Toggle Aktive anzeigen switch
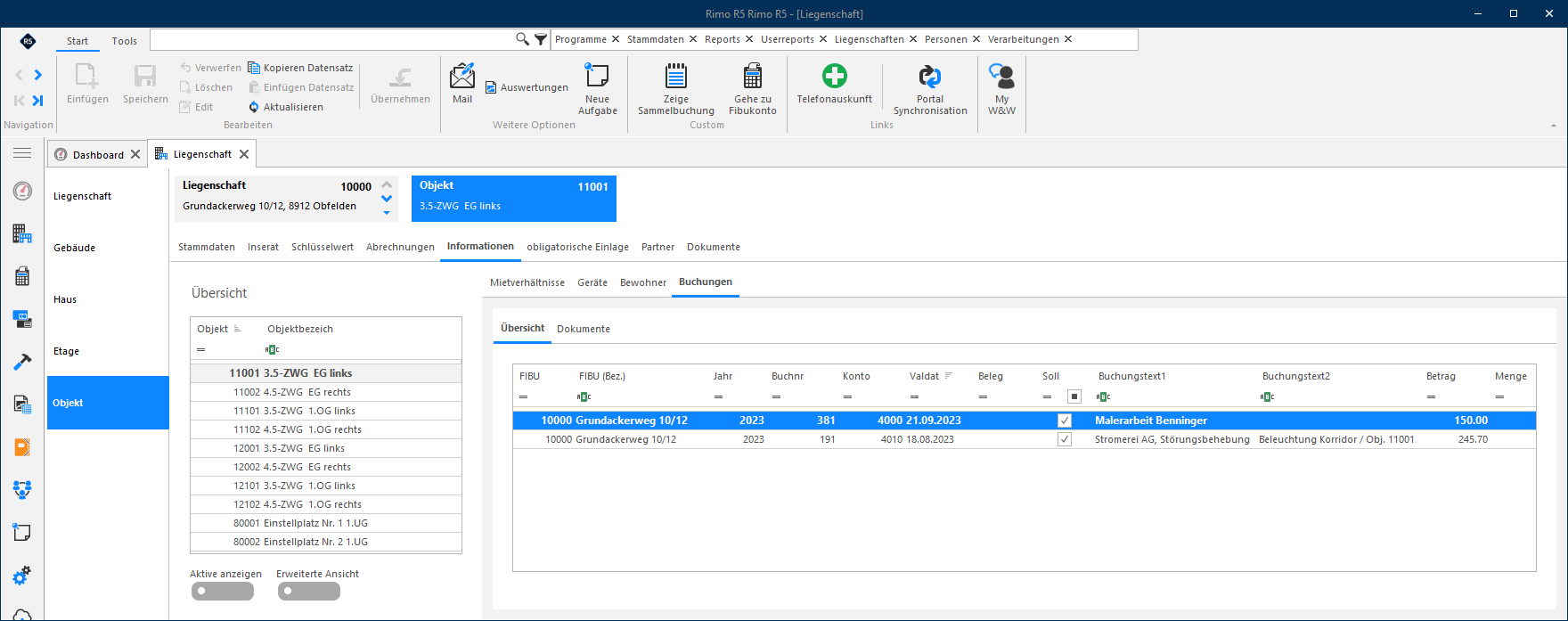The height and width of the screenshot is (621, 1568). tap(223, 591)
